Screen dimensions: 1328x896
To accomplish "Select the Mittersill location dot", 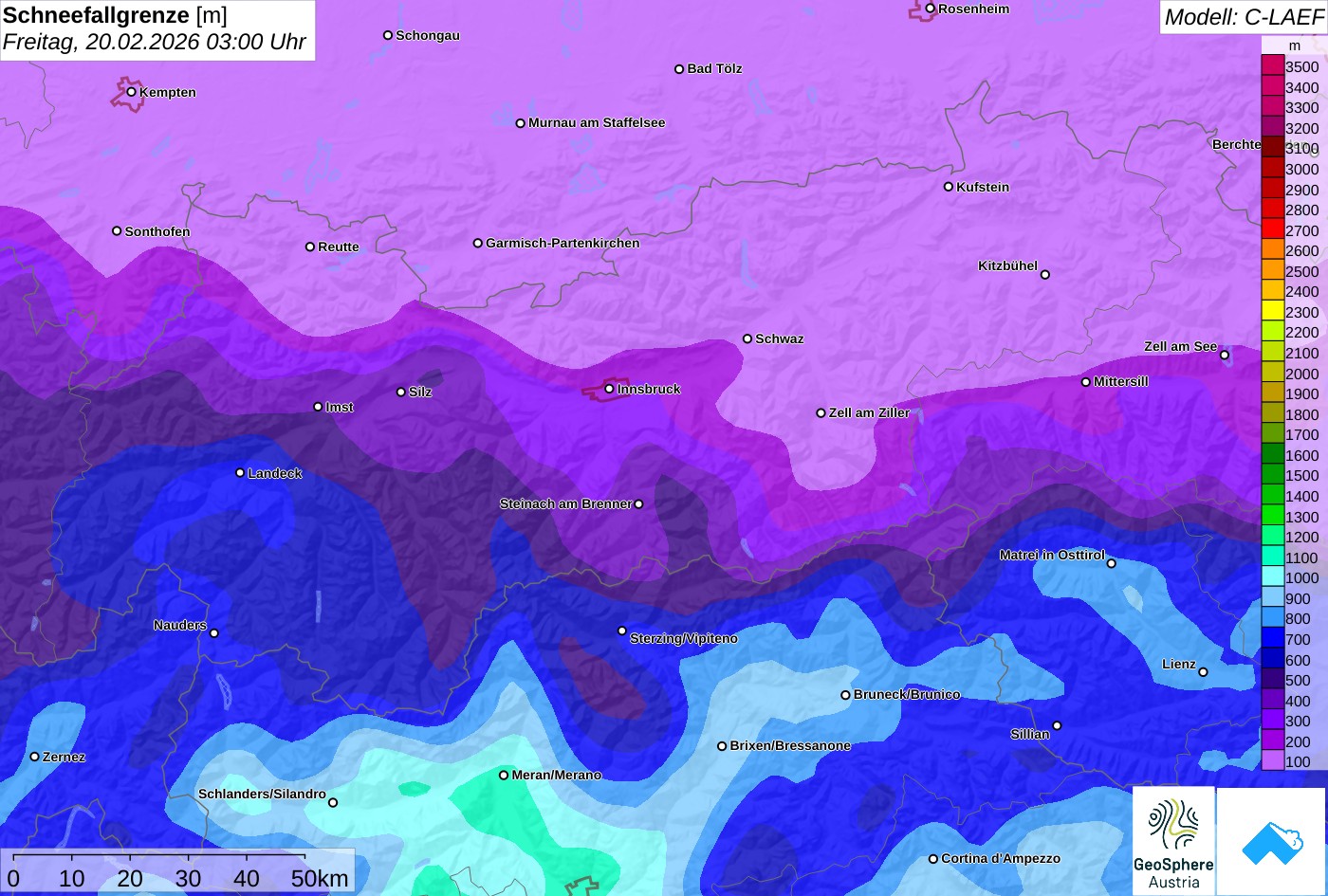I will pyautogui.click(x=1086, y=382).
